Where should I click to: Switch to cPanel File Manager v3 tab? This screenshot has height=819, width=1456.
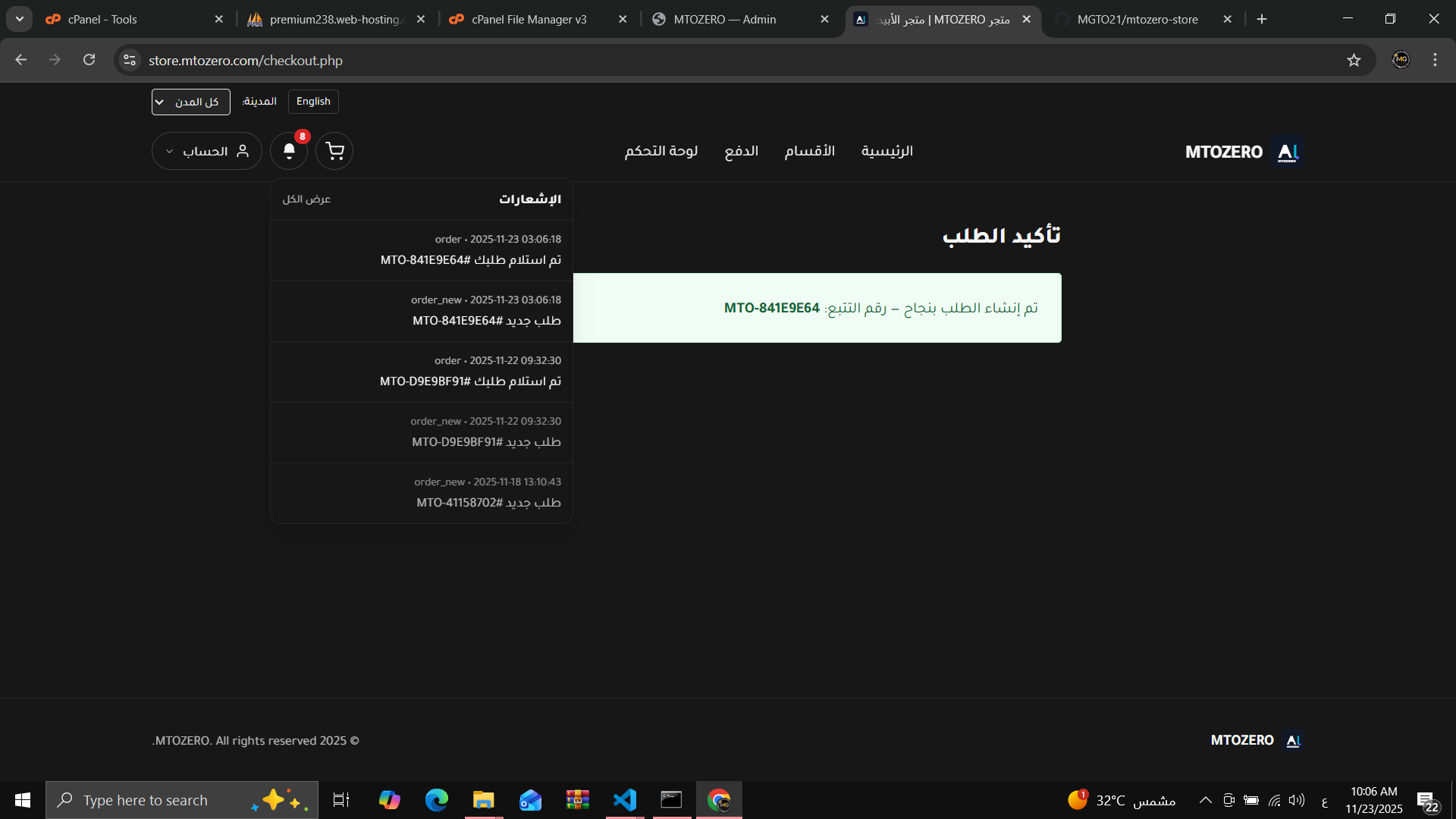[529, 19]
